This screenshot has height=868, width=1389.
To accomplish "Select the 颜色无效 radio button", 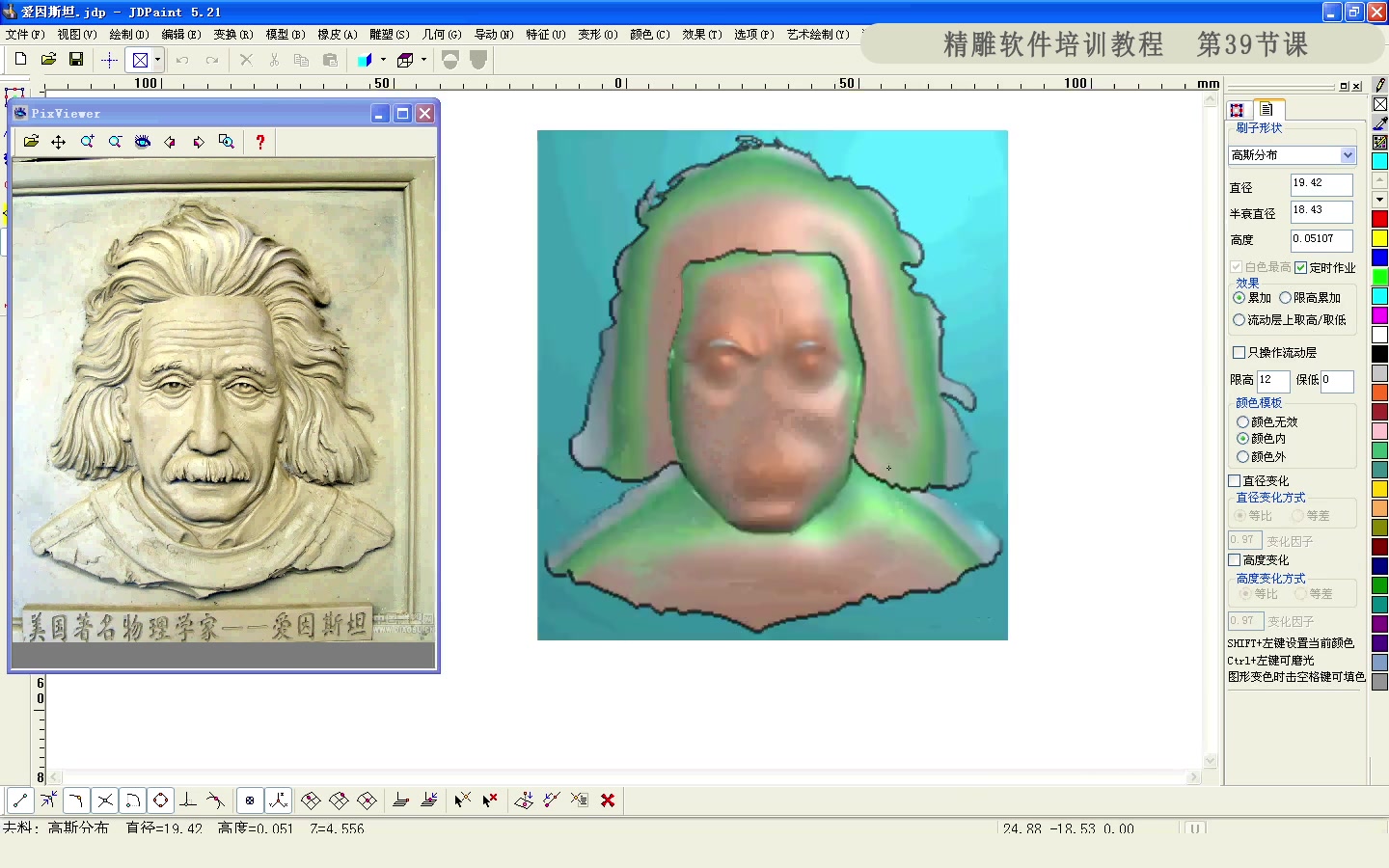I will pos(1242,422).
